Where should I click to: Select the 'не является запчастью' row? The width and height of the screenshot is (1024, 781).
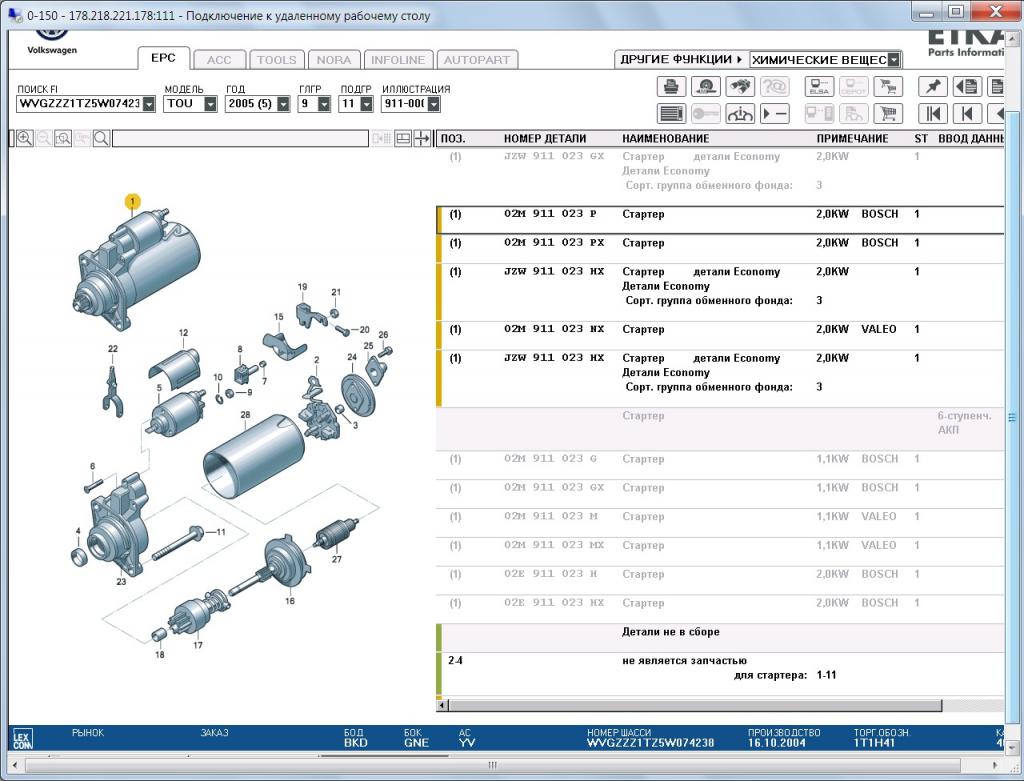tap(720, 674)
